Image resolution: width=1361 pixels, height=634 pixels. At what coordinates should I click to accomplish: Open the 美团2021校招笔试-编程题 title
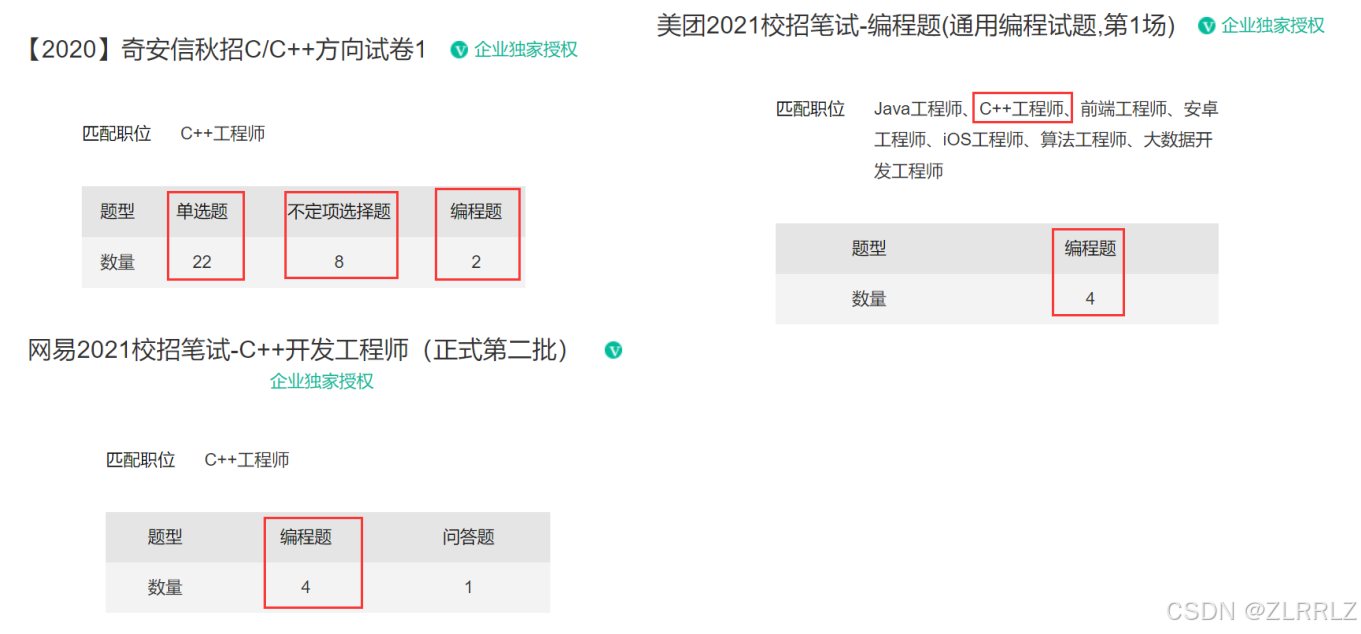pos(916,26)
